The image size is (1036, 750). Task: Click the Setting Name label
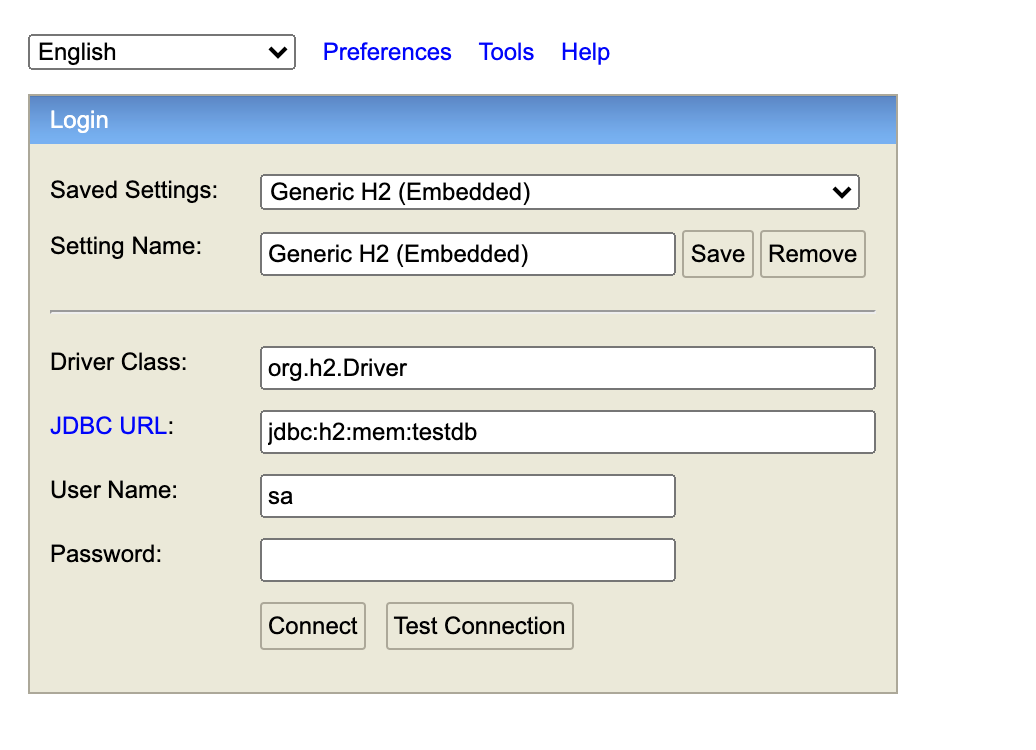(x=126, y=246)
